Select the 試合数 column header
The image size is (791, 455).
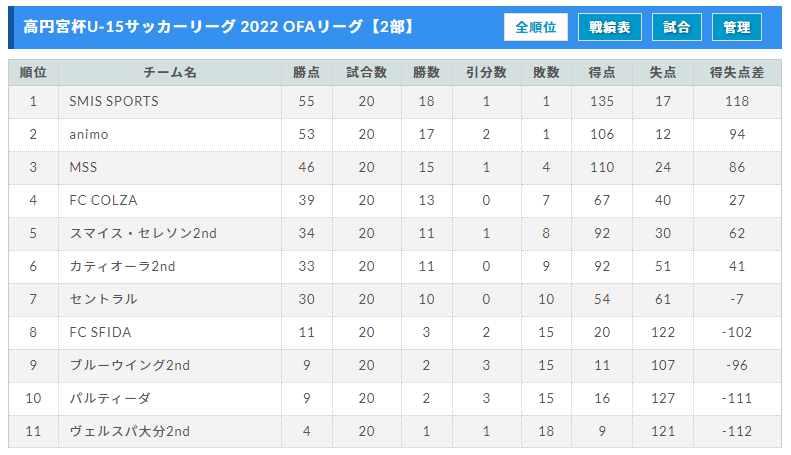click(367, 73)
